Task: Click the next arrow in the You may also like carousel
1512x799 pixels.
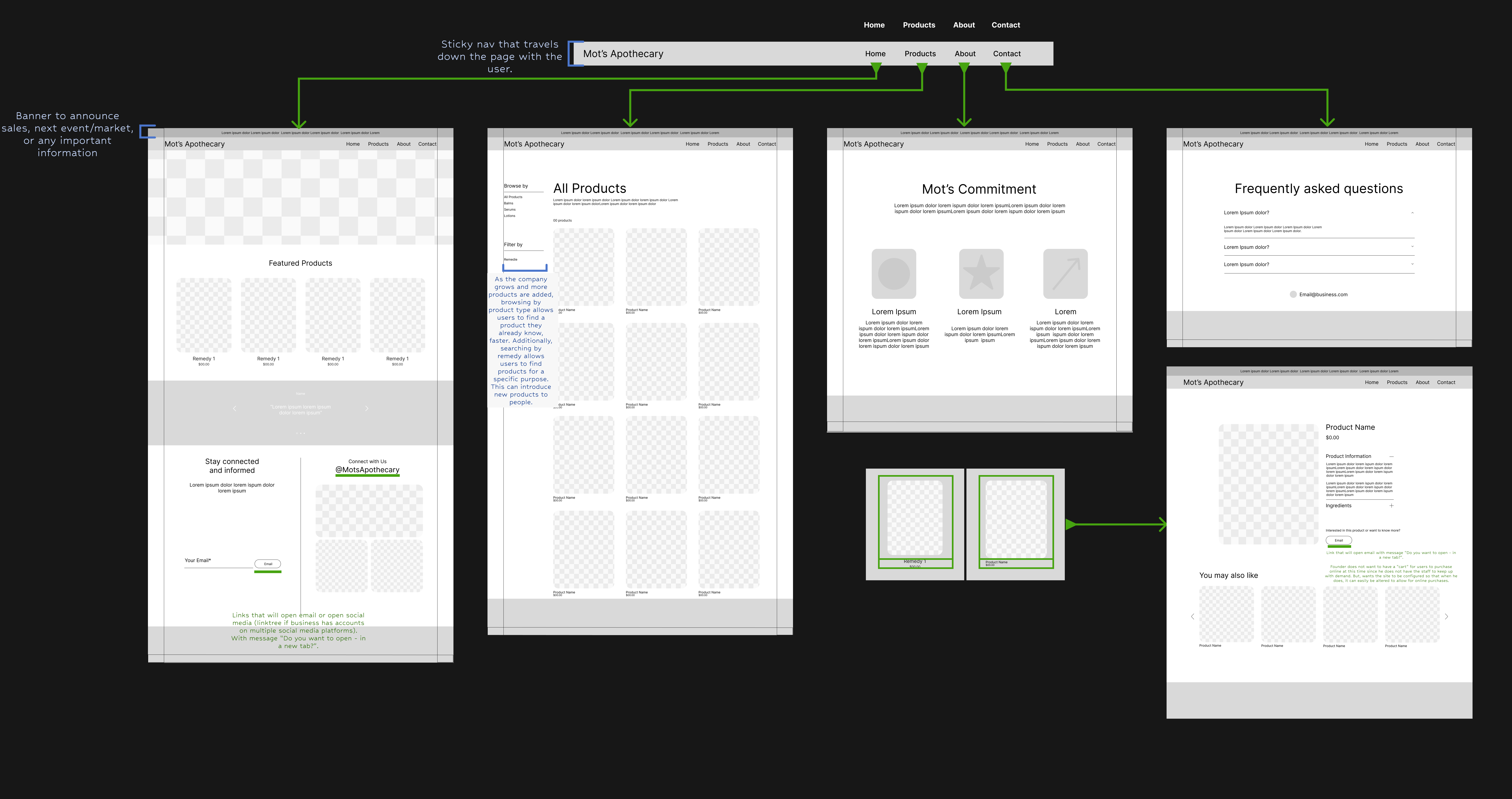Action: coord(1446,616)
